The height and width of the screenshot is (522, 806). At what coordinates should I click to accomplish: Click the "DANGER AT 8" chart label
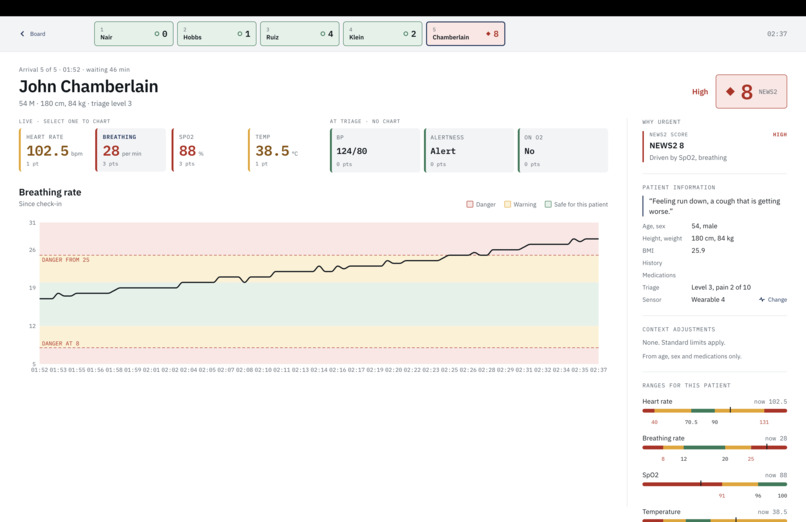click(60, 343)
